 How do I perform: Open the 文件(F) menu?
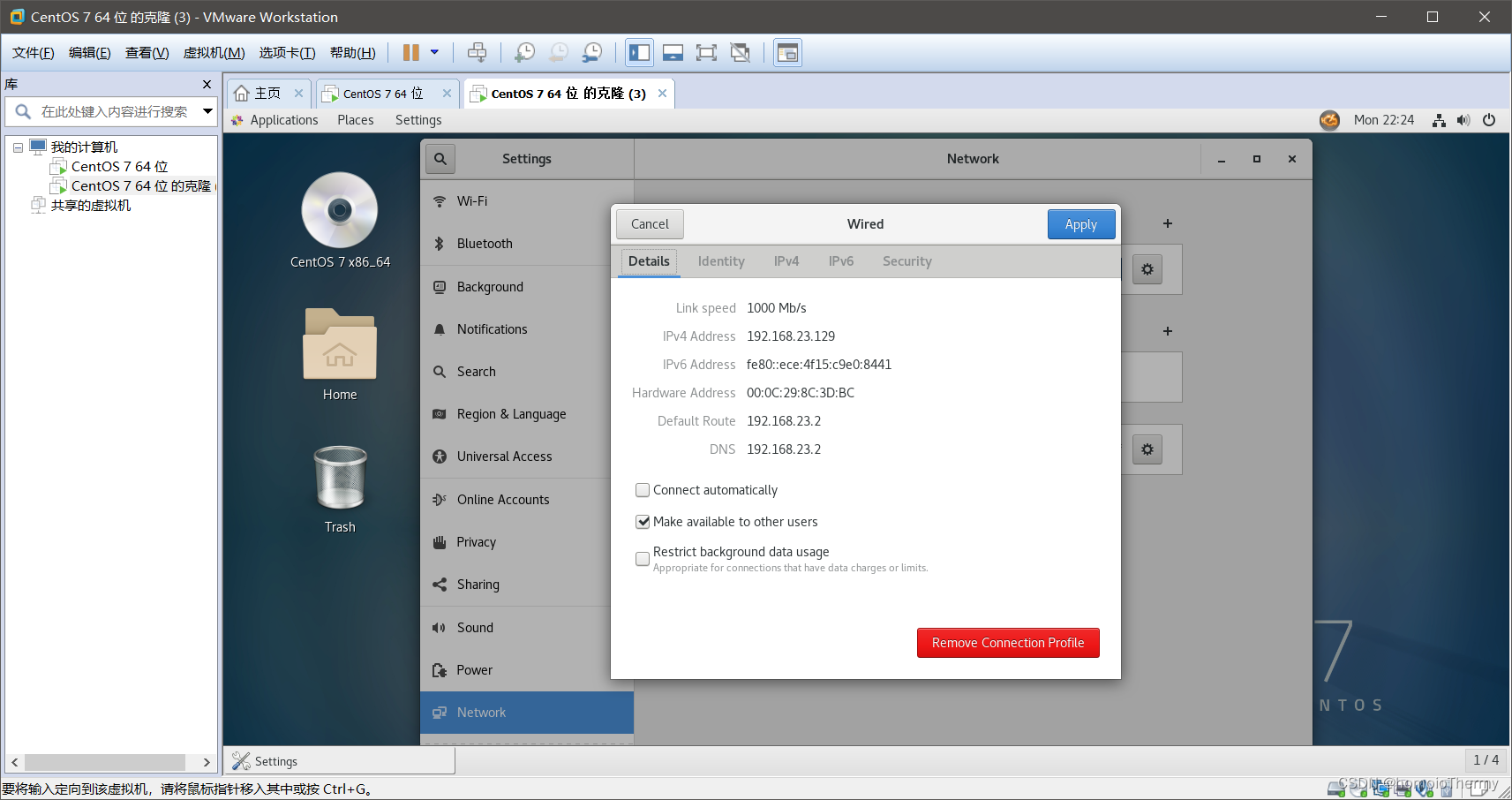(34, 53)
